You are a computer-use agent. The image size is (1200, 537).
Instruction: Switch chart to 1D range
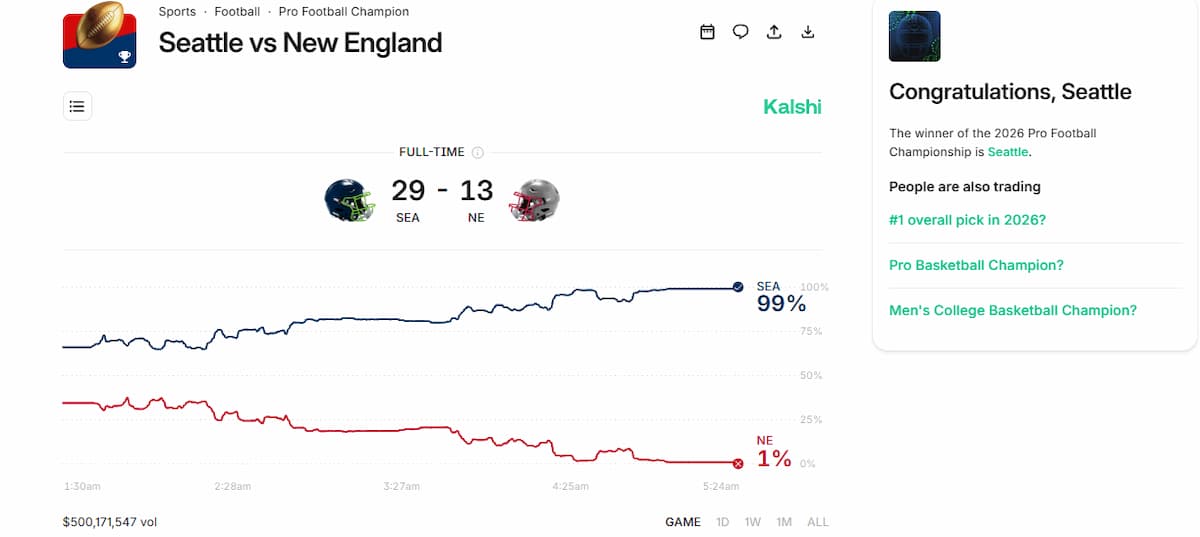tap(722, 522)
